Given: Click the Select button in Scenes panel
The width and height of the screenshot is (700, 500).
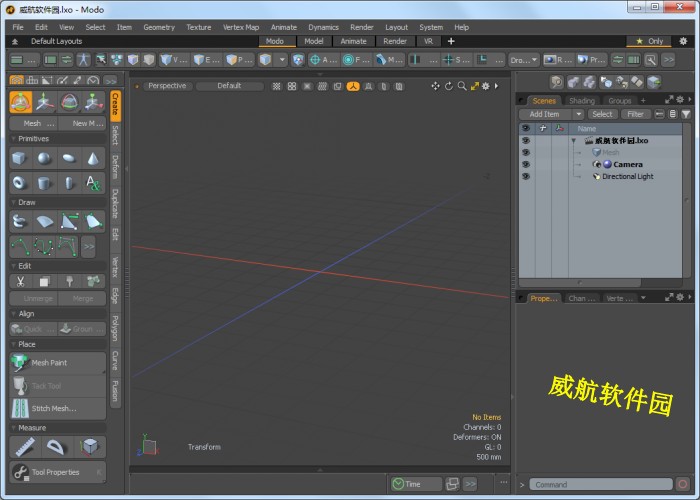Looking at the screenshot, I should [x=602, y=114].
